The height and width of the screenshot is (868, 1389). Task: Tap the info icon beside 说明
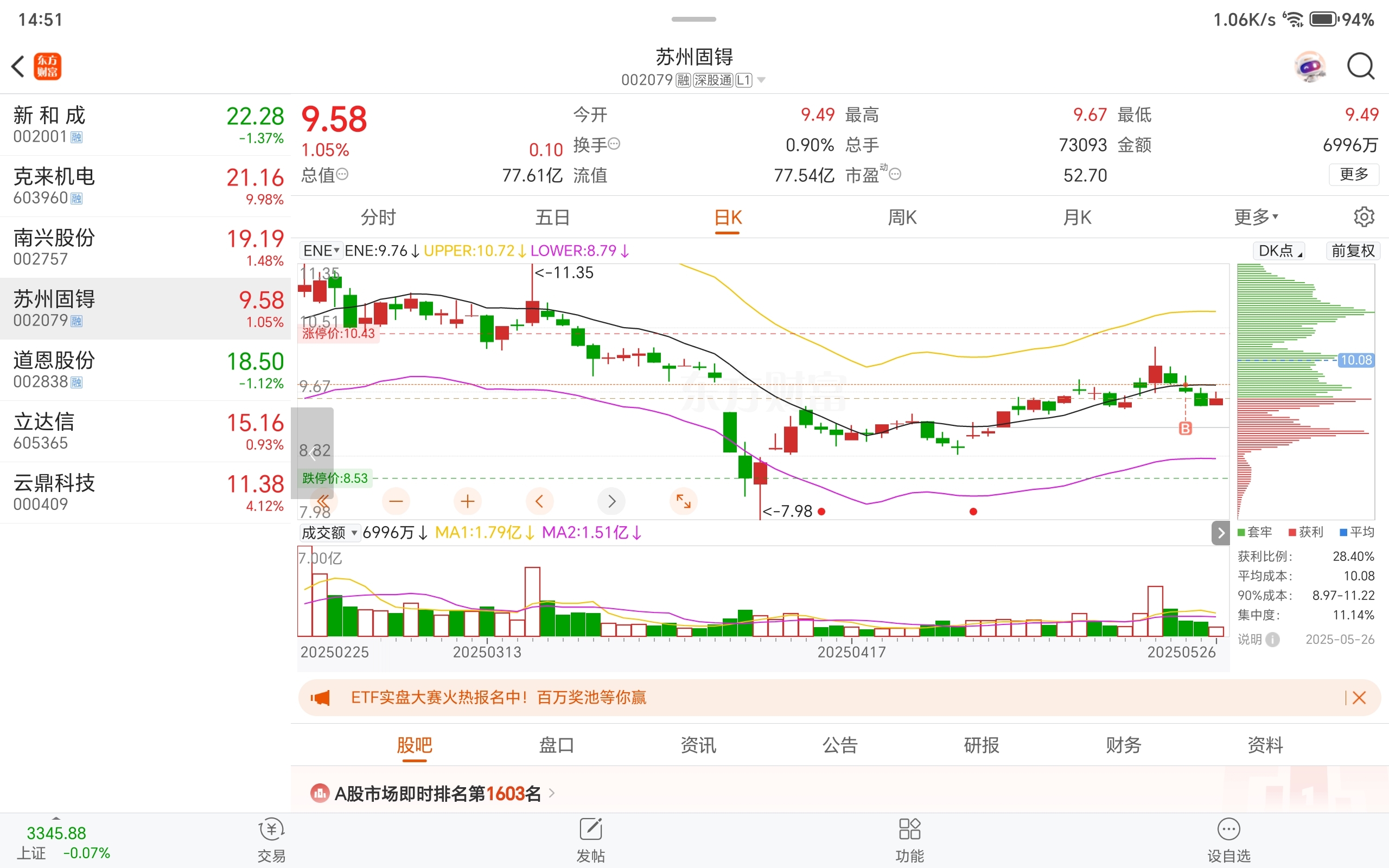[x=1272, y=640]
